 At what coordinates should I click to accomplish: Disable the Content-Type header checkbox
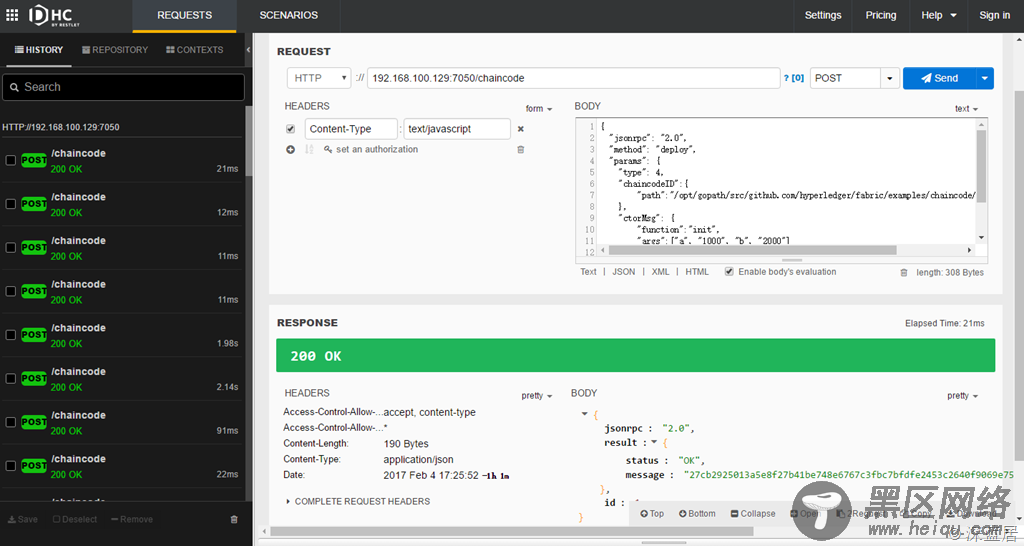tap(291, 129)
